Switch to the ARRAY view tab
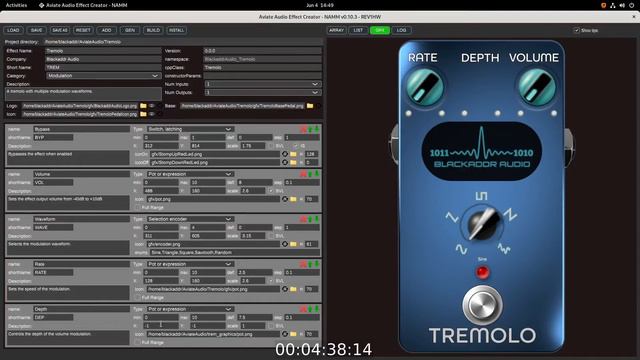The width and height of the screenshot is (640, 360). [337, 30]
